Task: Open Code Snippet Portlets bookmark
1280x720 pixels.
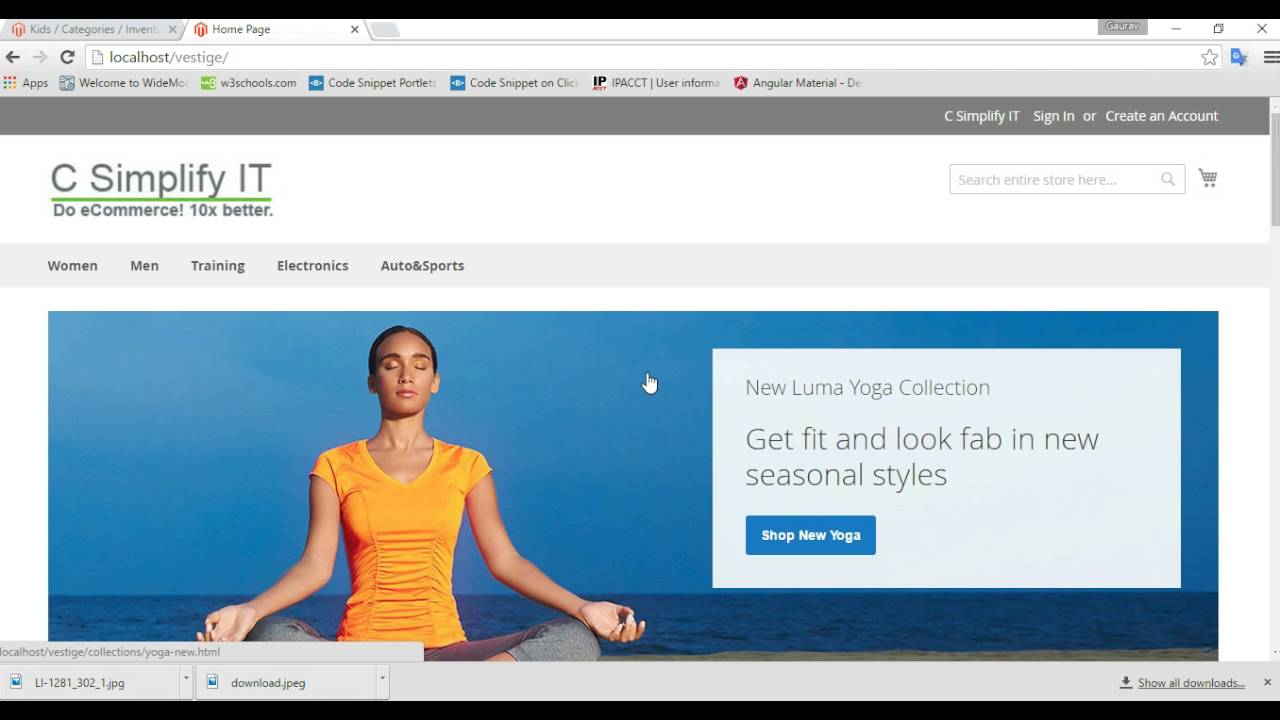Action: [373, 83]
